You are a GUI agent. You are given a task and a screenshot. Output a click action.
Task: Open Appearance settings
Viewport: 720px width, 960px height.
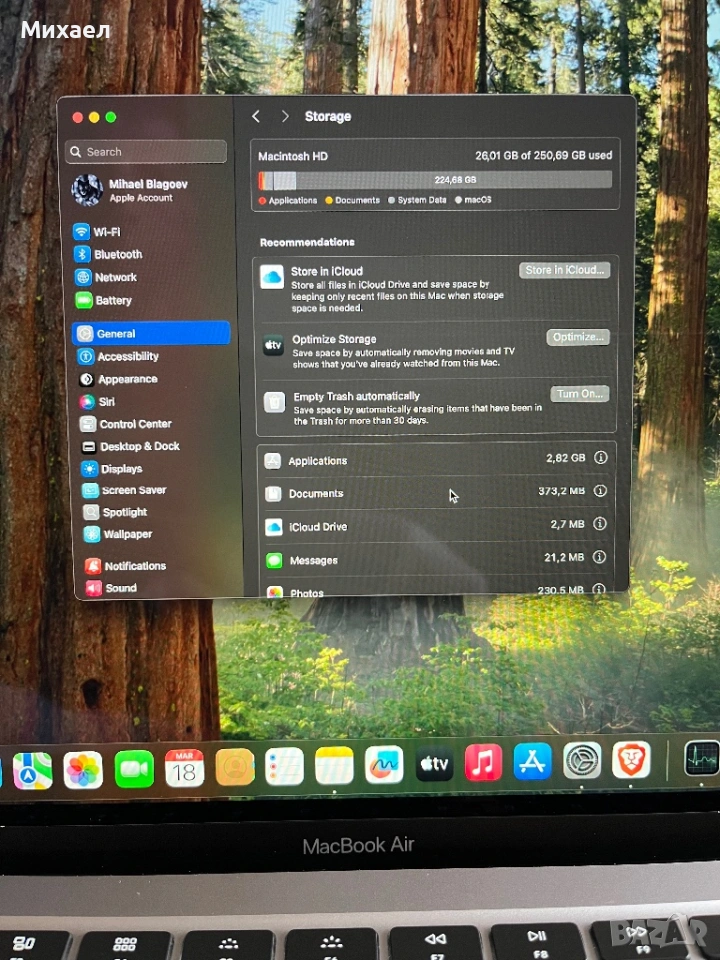pyautogui.click(x=118, y=379)
